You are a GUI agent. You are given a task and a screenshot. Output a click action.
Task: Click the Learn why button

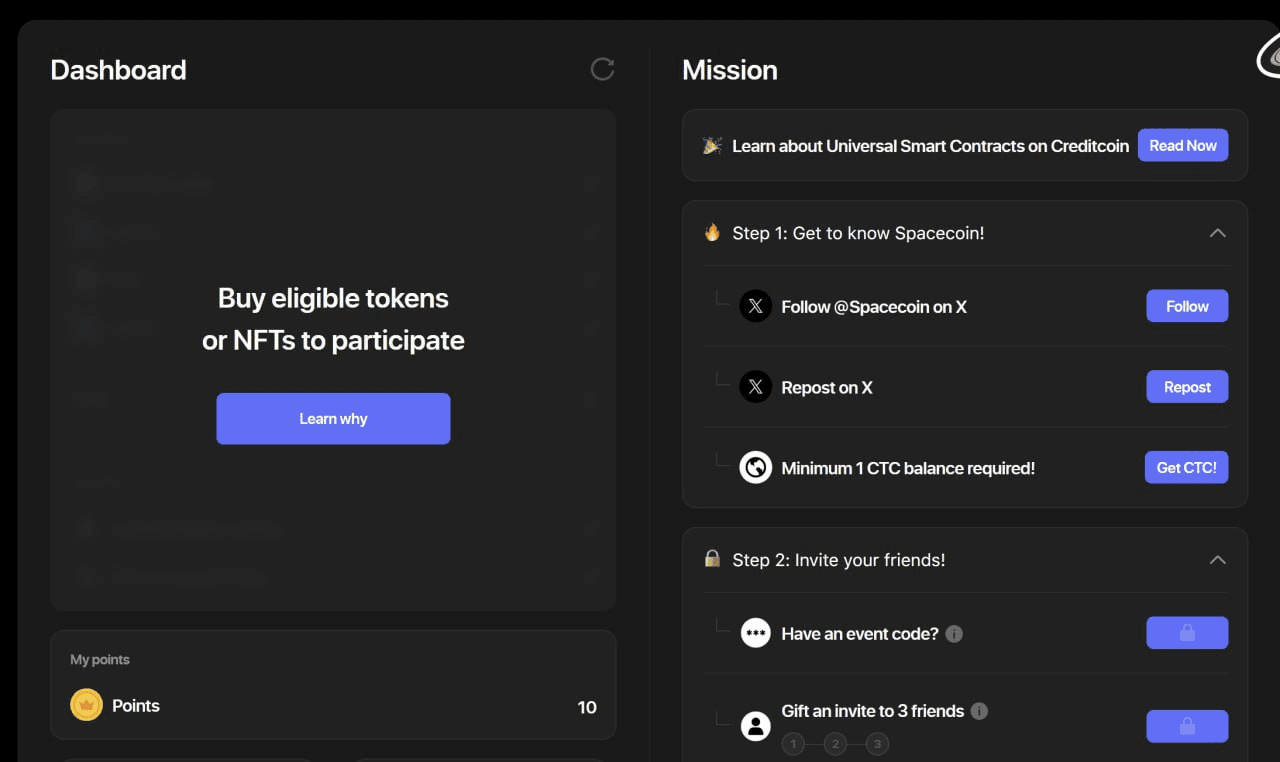click(x=333, y=418)
